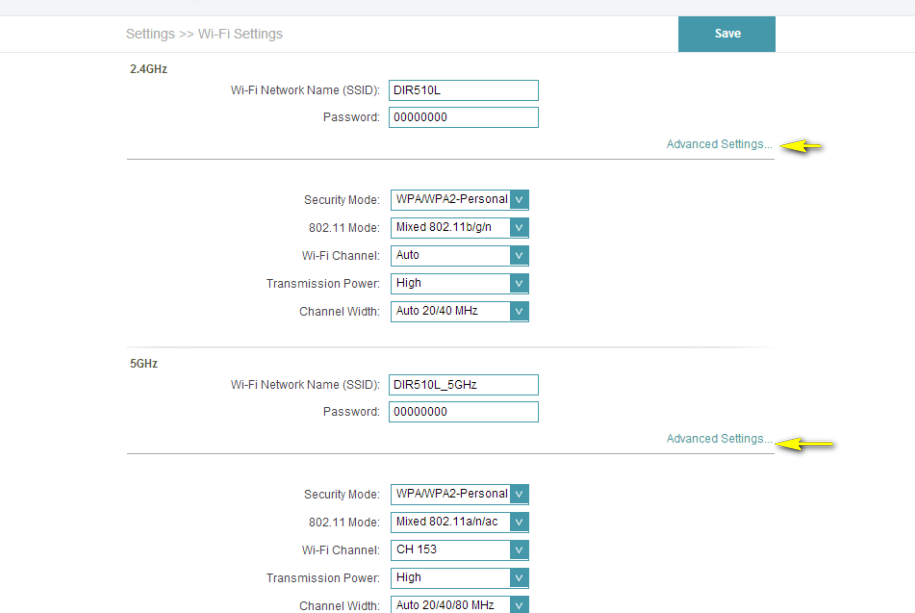Open the 2.4GHz Wi-Fi Channel Auto dropdown
This screenshot has height=613, width=915.
click(x=459, y=255)
